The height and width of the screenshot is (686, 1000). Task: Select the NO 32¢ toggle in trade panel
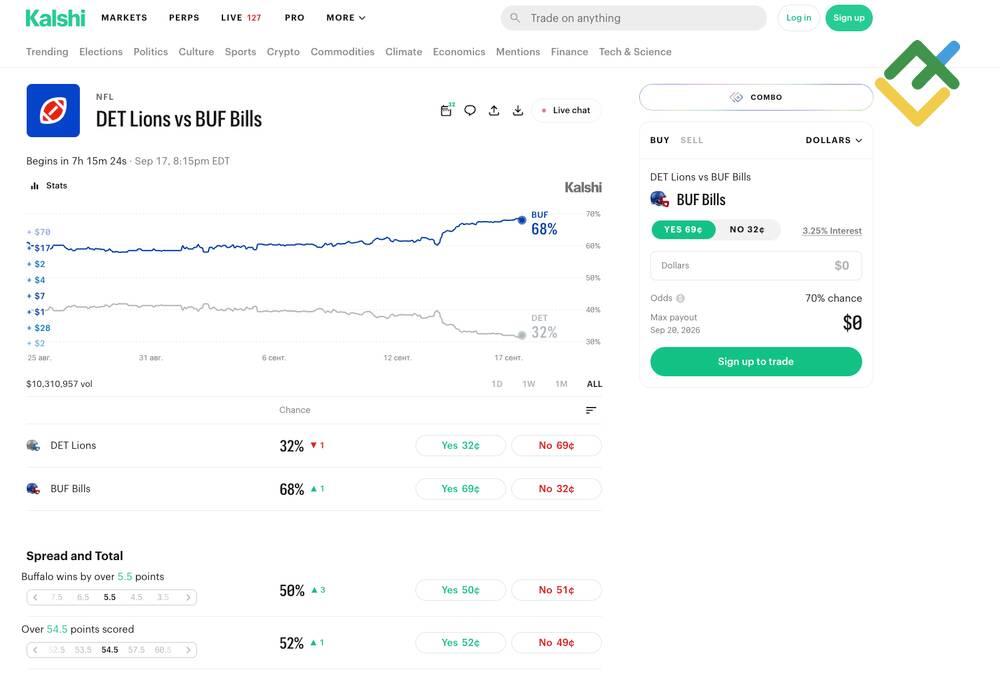[x=747, y=230]
